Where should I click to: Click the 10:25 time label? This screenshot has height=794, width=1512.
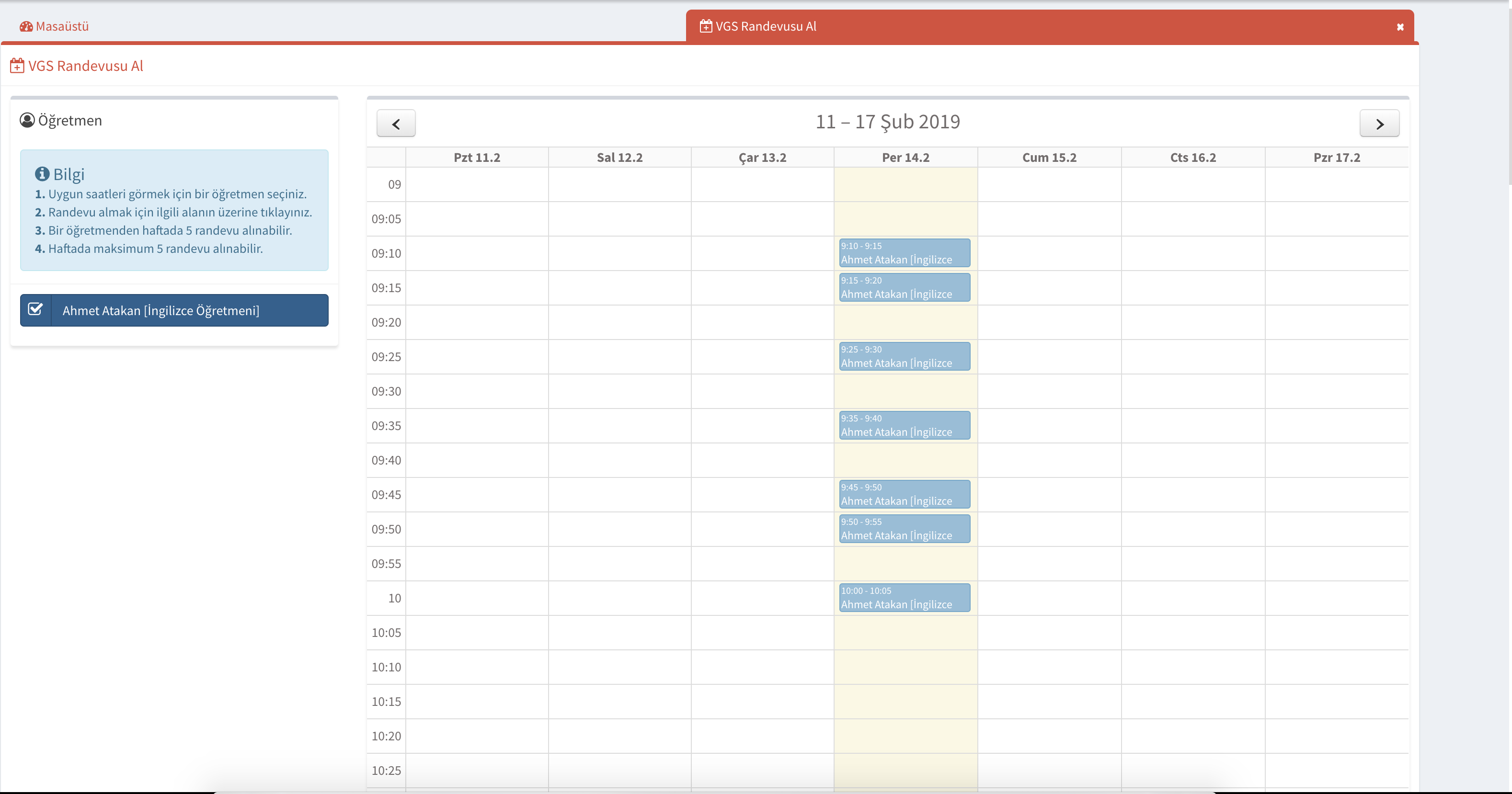click(x=386, y=771)
